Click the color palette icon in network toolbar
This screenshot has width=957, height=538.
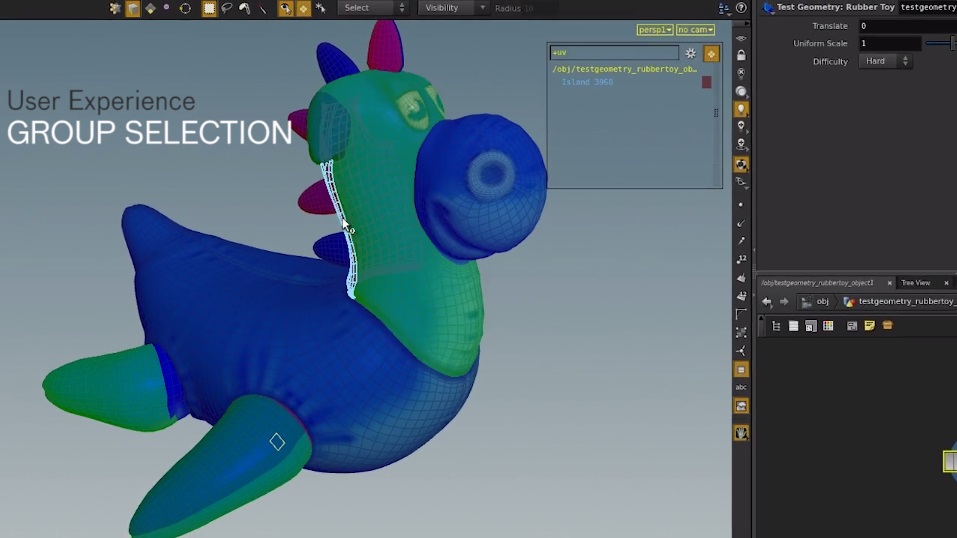click(x=828, y=326)
